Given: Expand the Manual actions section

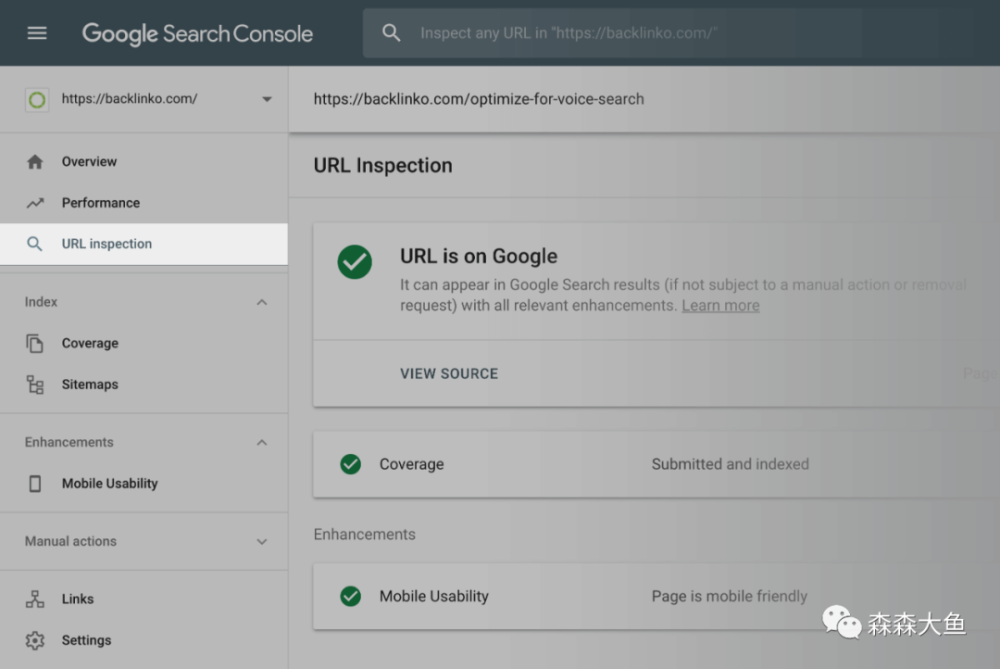Looking at the screenshot, I should [x=262, y=542].
